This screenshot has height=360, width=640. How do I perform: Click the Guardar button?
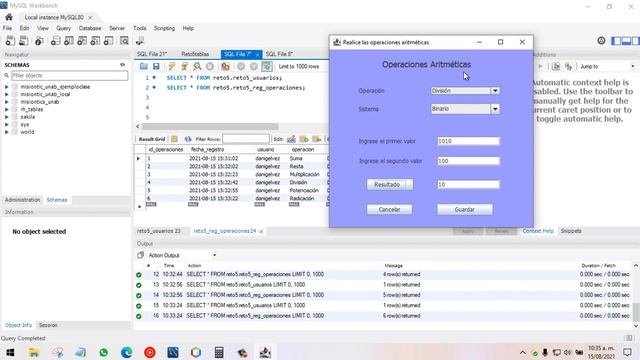click(x=464, y=209)
